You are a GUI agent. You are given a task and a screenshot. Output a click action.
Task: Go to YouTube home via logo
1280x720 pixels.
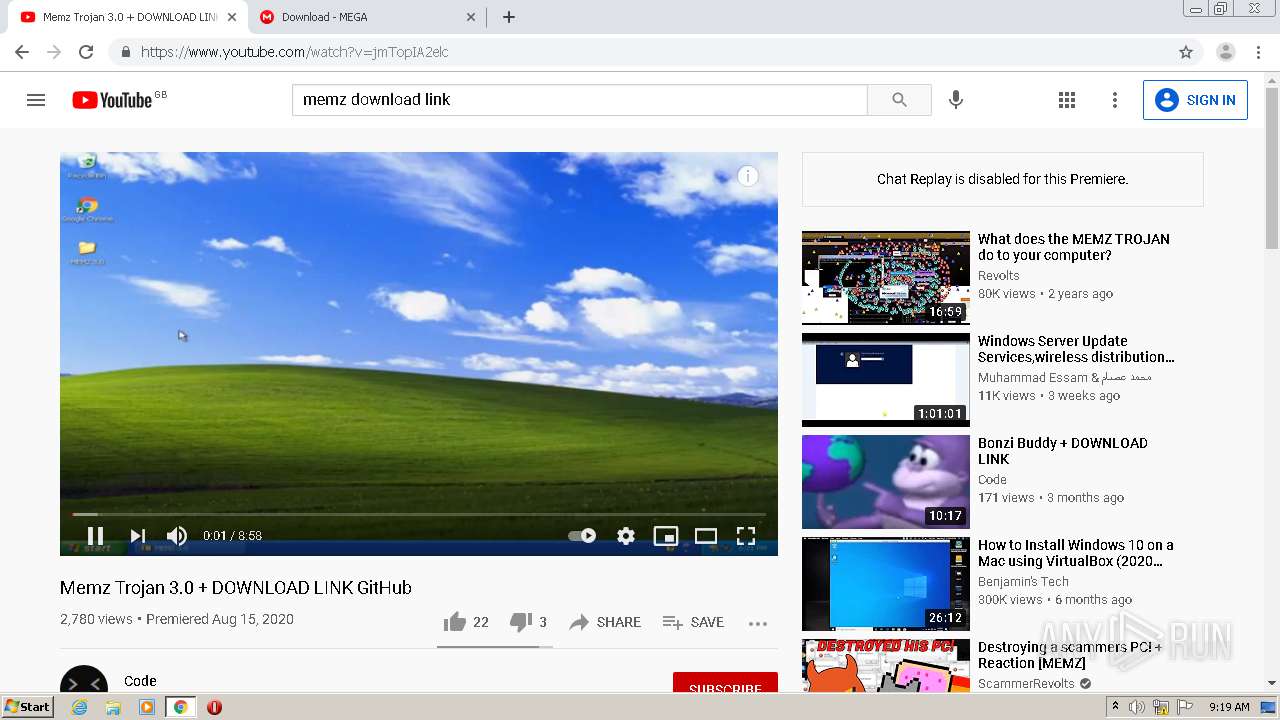pyautogui.click(x=111, y=100)
